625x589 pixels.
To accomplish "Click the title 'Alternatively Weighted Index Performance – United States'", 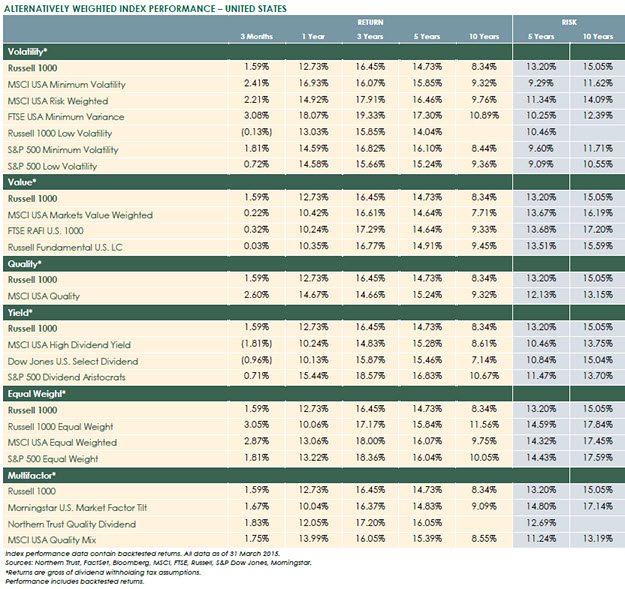I will point(145,8).
